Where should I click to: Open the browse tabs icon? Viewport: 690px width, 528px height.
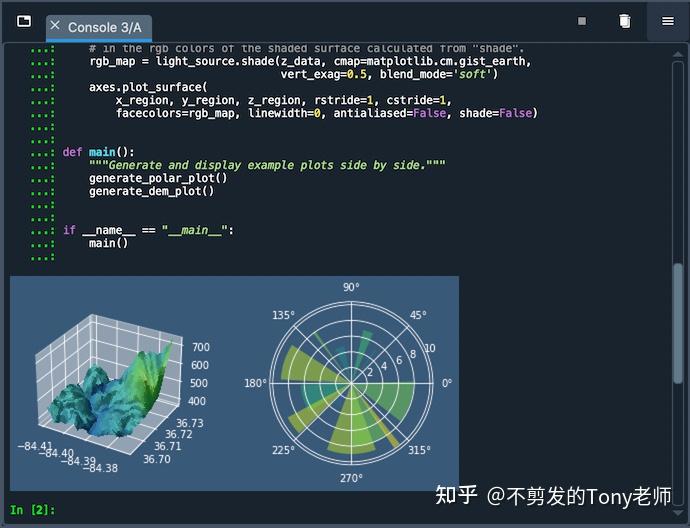(x=24, y=21)
